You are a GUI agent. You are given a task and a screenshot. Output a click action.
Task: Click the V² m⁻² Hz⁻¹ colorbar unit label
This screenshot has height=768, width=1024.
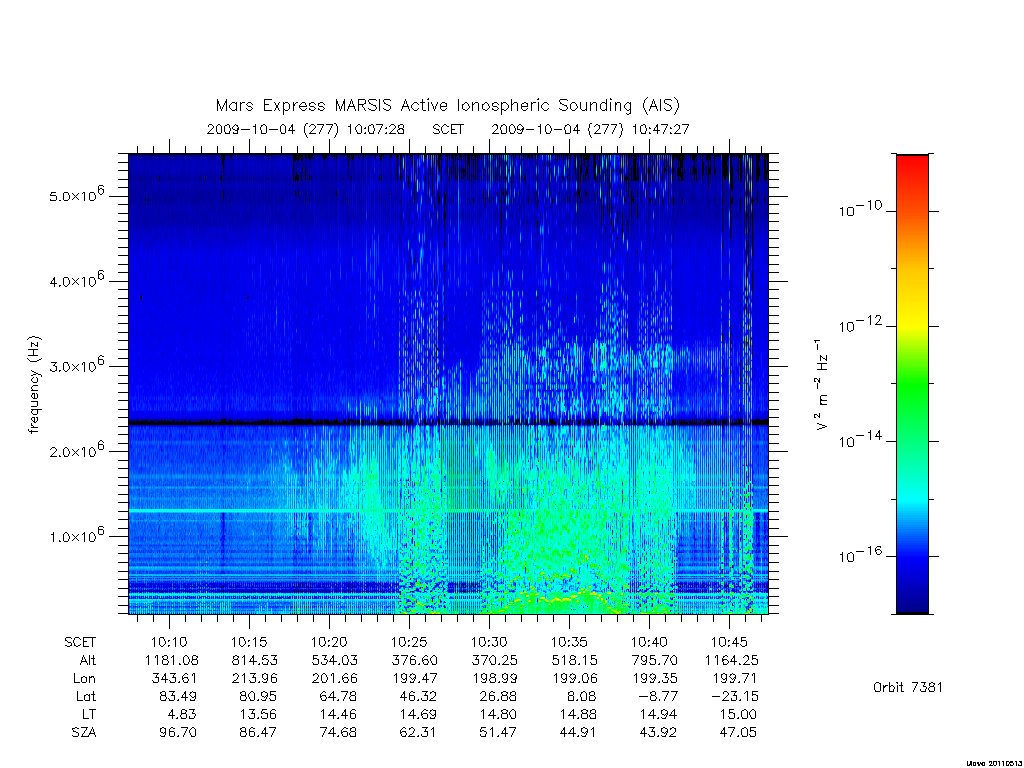tap(822, 385)
